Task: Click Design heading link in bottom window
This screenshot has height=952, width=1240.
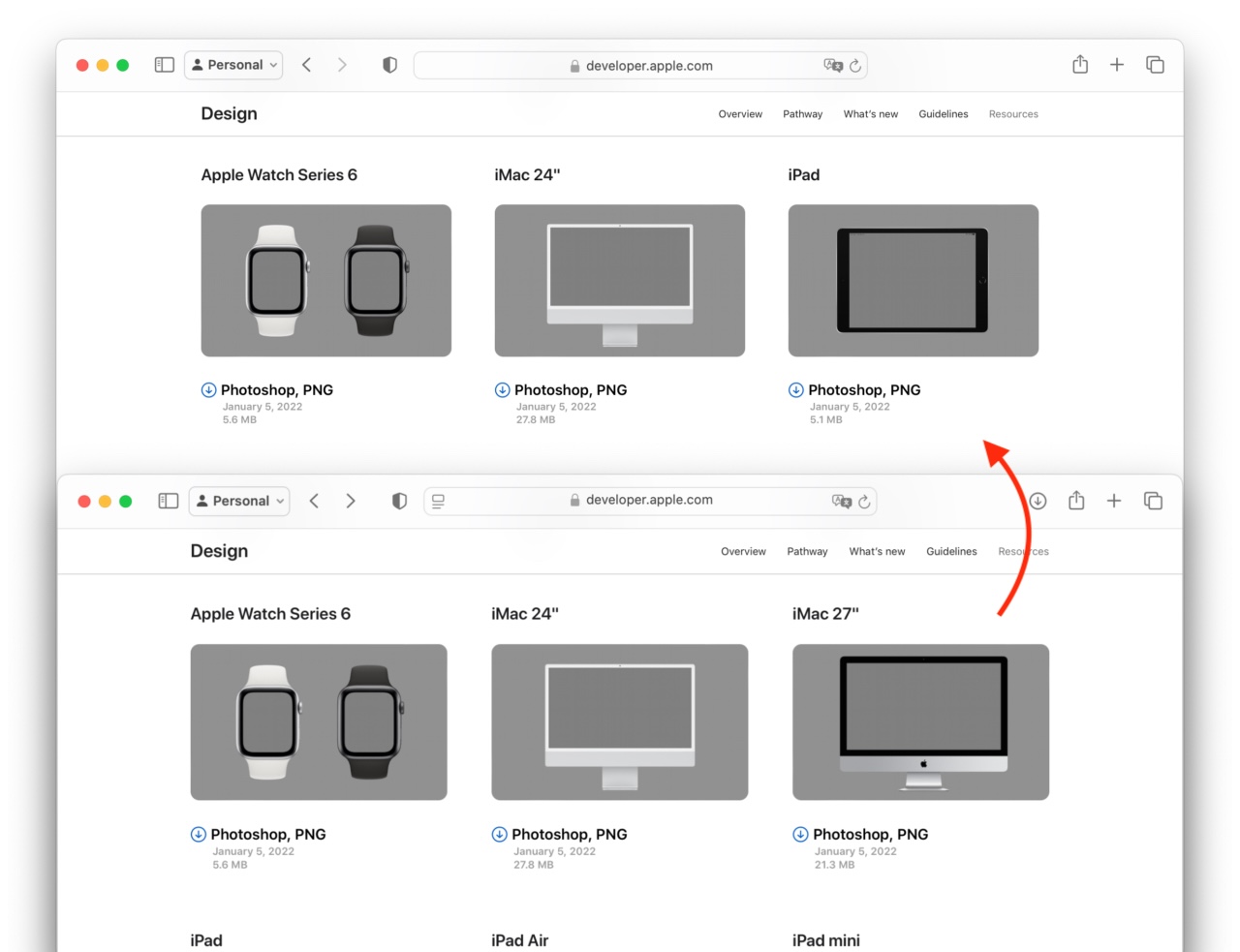Action: tap(219, 551)
